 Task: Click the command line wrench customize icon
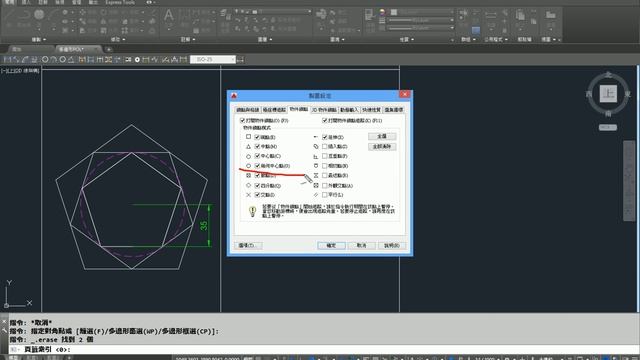pyautogui.click(x=4, y=331)
